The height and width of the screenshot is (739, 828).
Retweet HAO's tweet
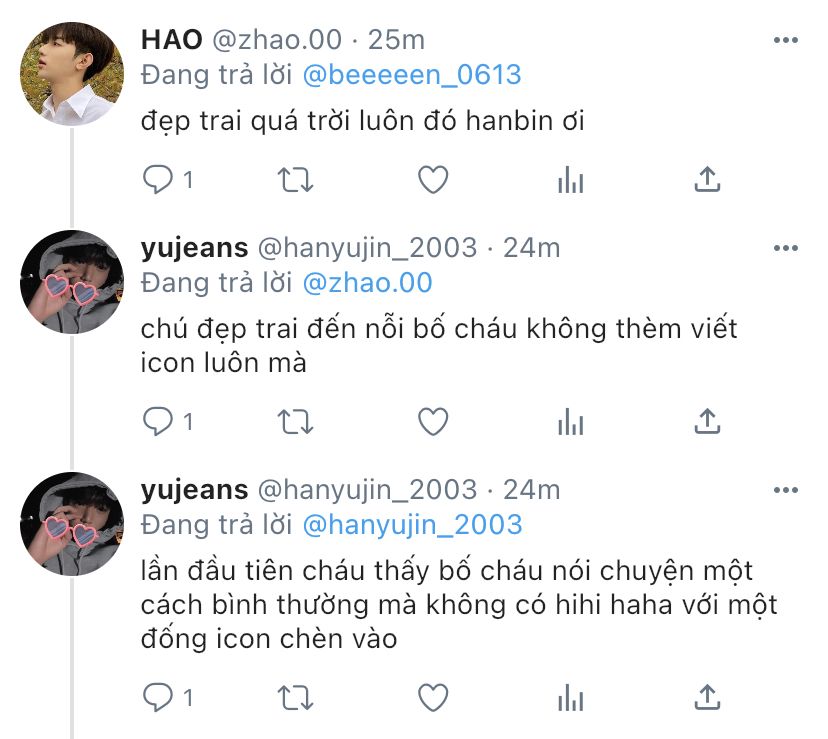pos(296,180)
